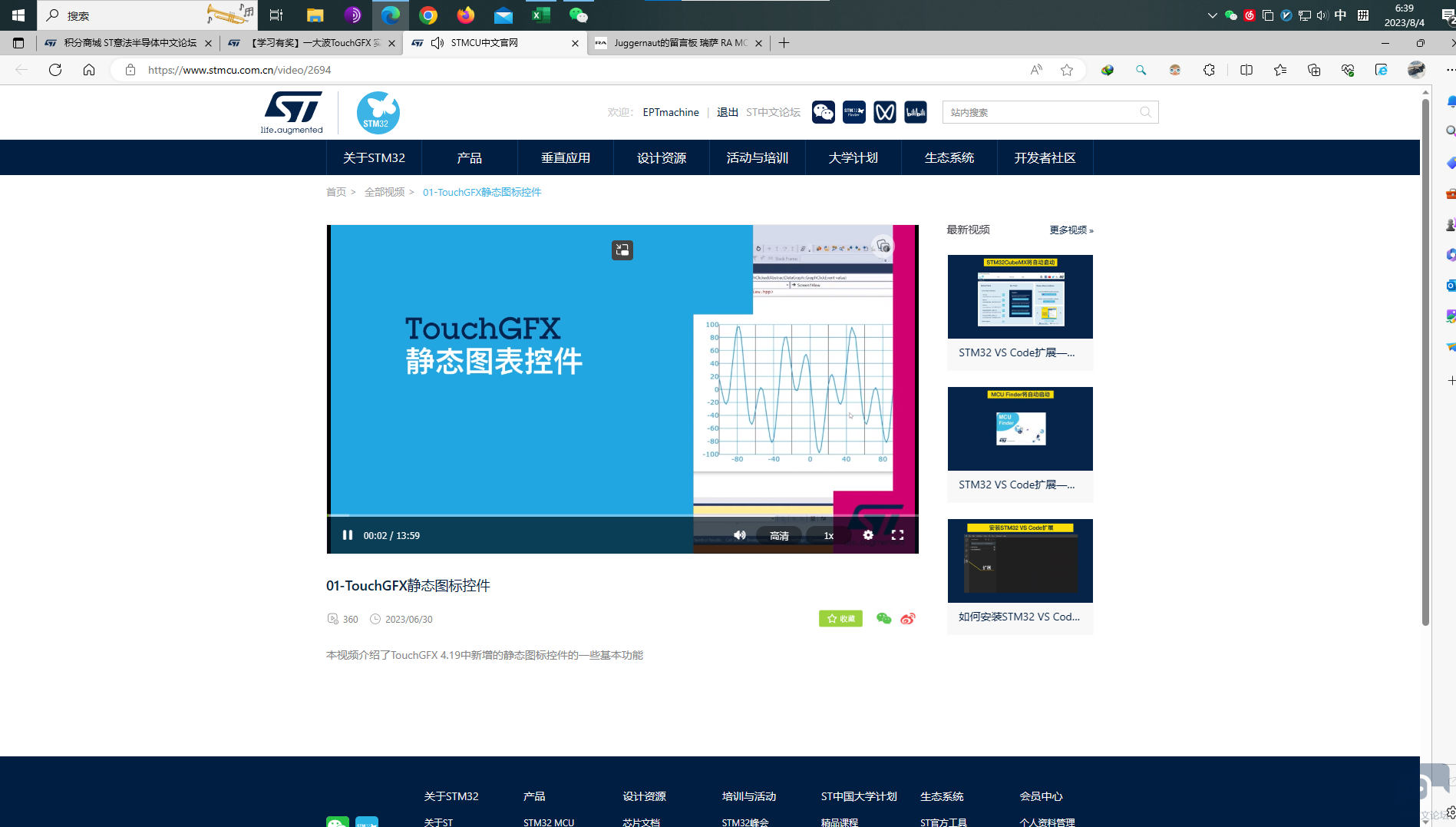Click the address bar URL
Viewport: 1456px width, 827px height.
pyautogui.click(x=239, y=70)
